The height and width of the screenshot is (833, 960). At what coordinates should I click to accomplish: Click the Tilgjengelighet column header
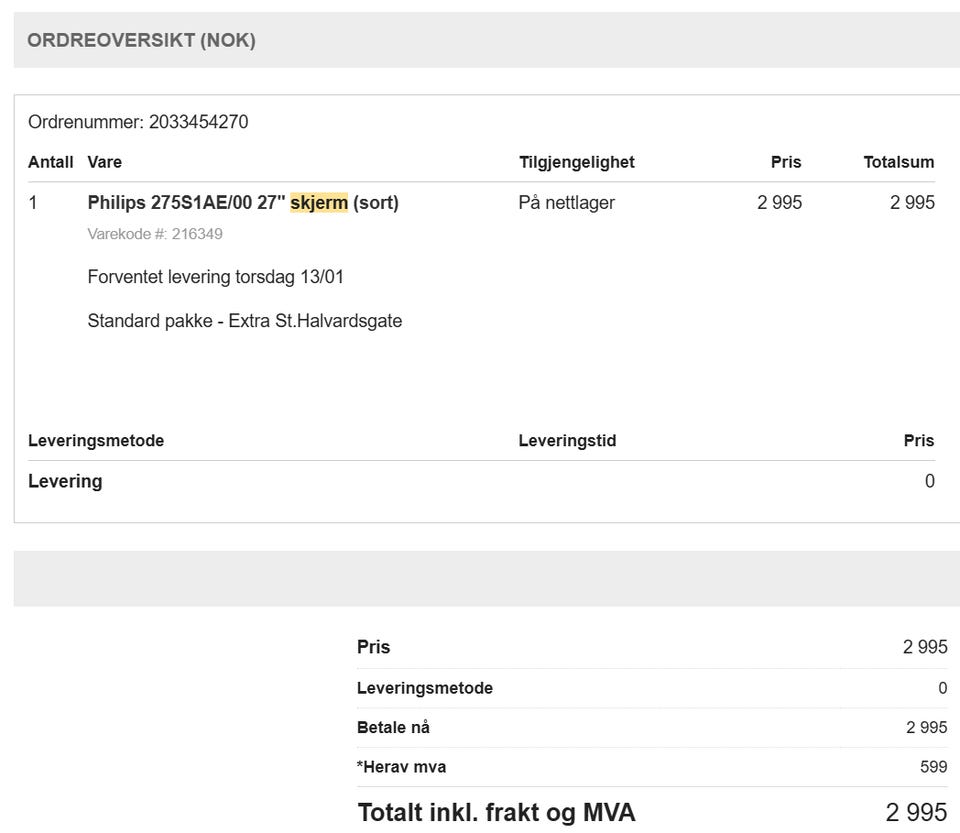point(576,162)
